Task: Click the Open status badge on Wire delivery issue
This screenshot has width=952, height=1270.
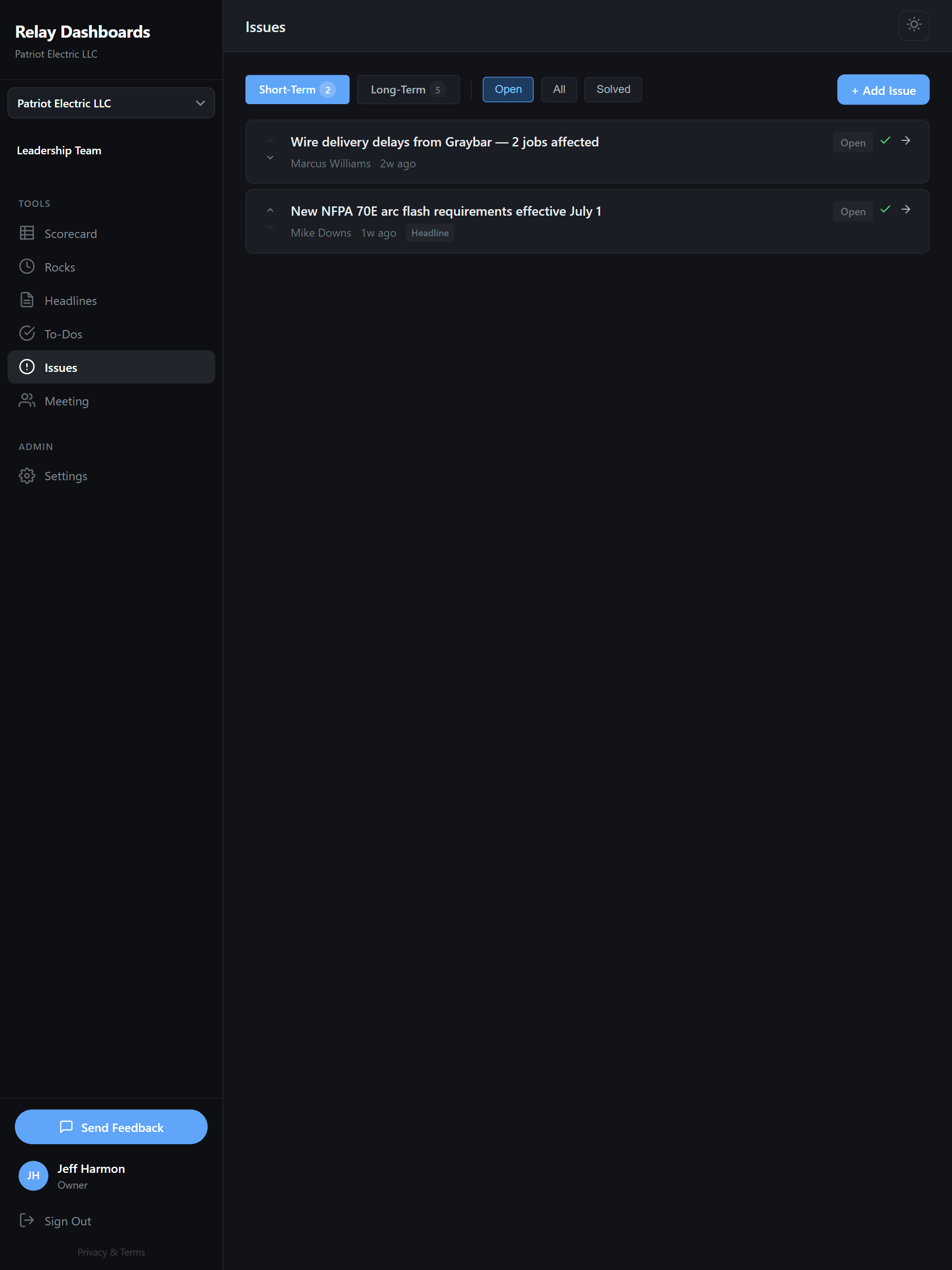Action: pos(853,142)
